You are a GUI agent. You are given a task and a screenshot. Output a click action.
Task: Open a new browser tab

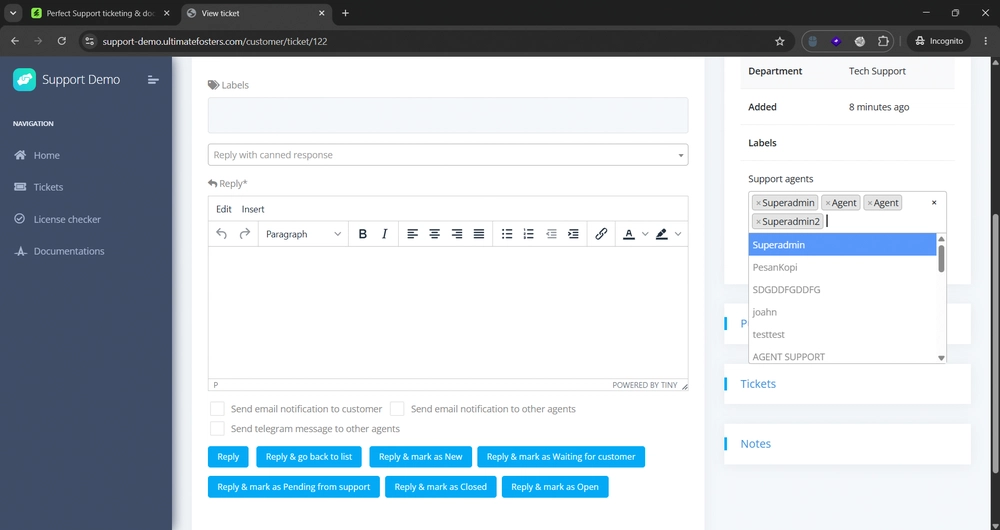point(345,13)
